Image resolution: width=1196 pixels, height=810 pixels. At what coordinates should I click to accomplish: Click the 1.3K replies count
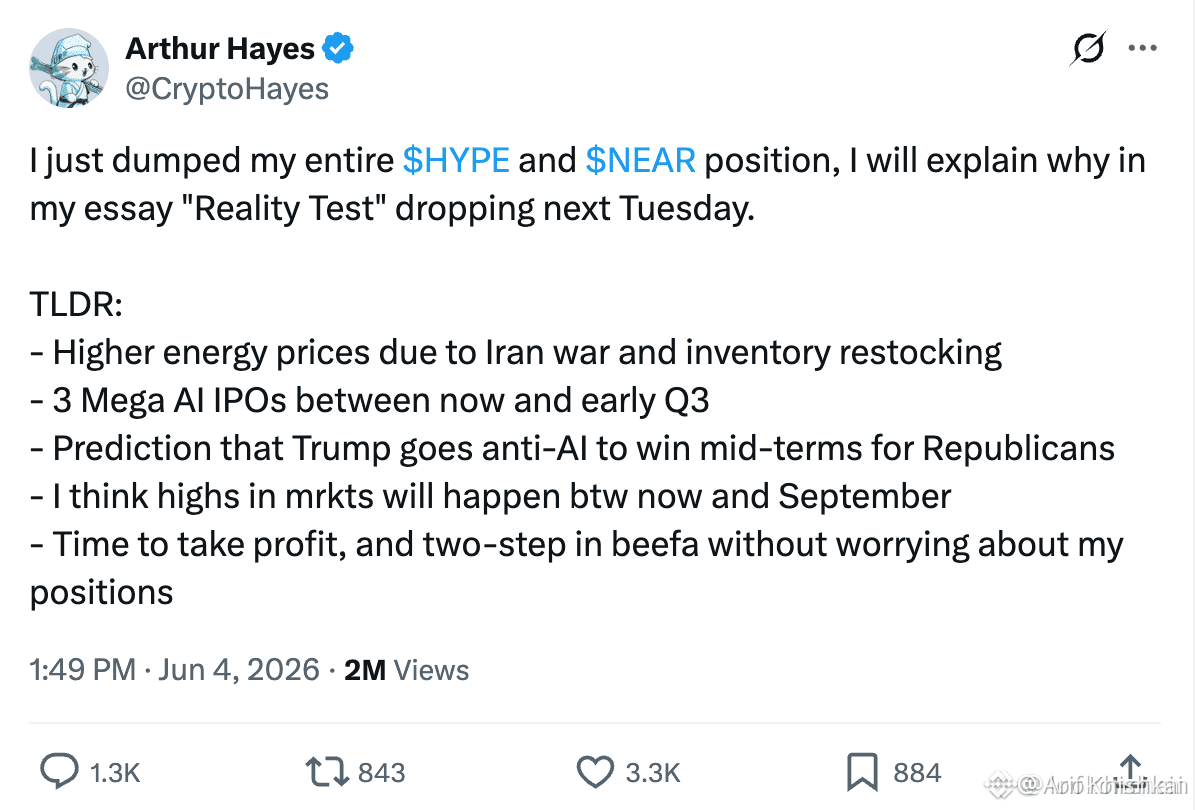pyautogui.click(x=115, y=773)
